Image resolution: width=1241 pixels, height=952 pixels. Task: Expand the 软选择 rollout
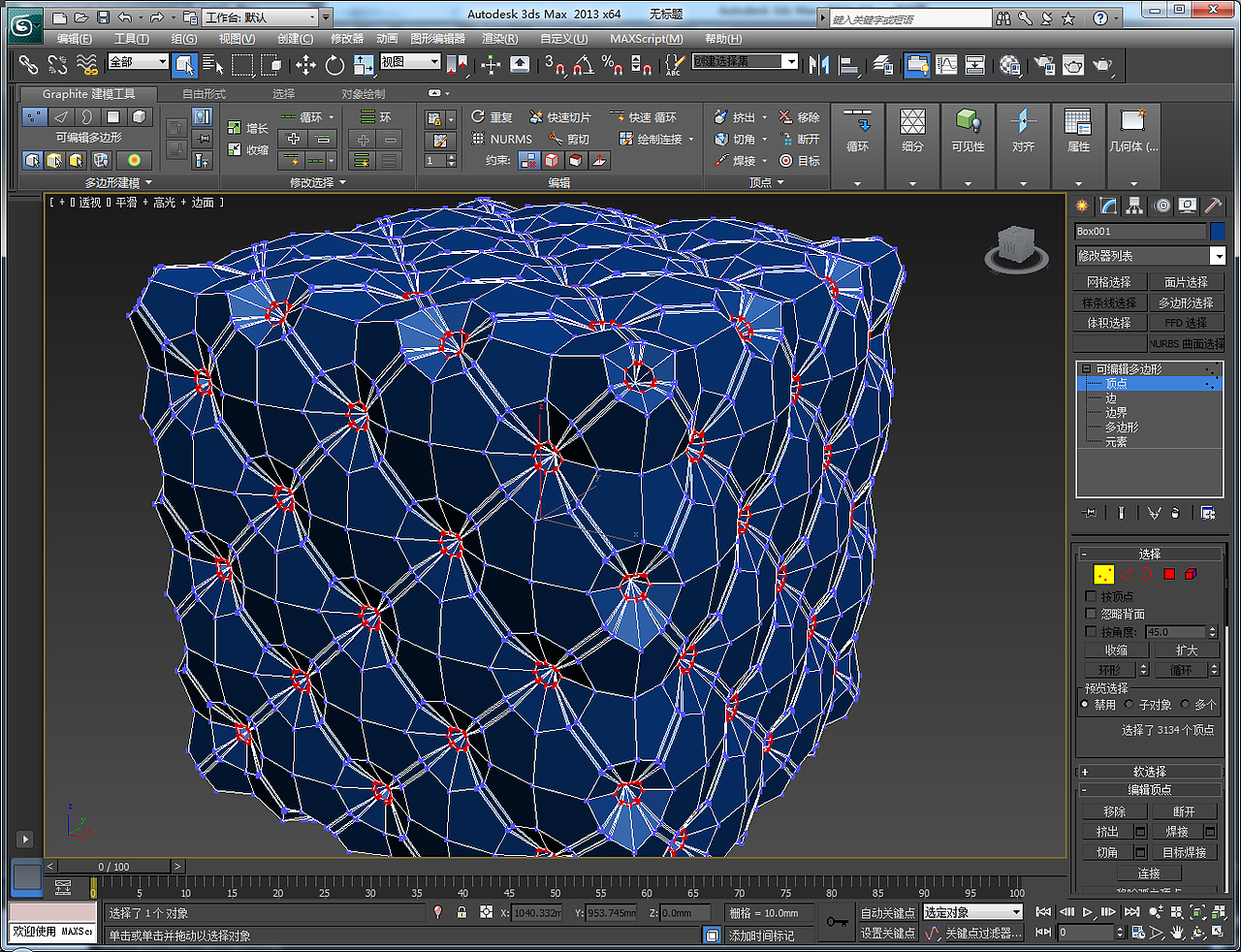1149,772
